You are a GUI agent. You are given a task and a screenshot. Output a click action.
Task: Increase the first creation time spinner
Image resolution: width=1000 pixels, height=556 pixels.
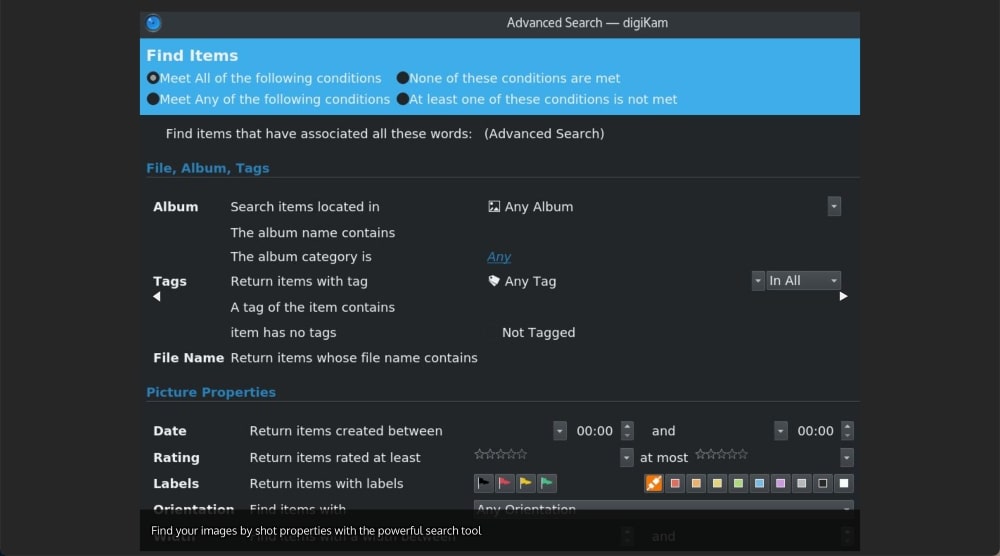click(627, 426)
